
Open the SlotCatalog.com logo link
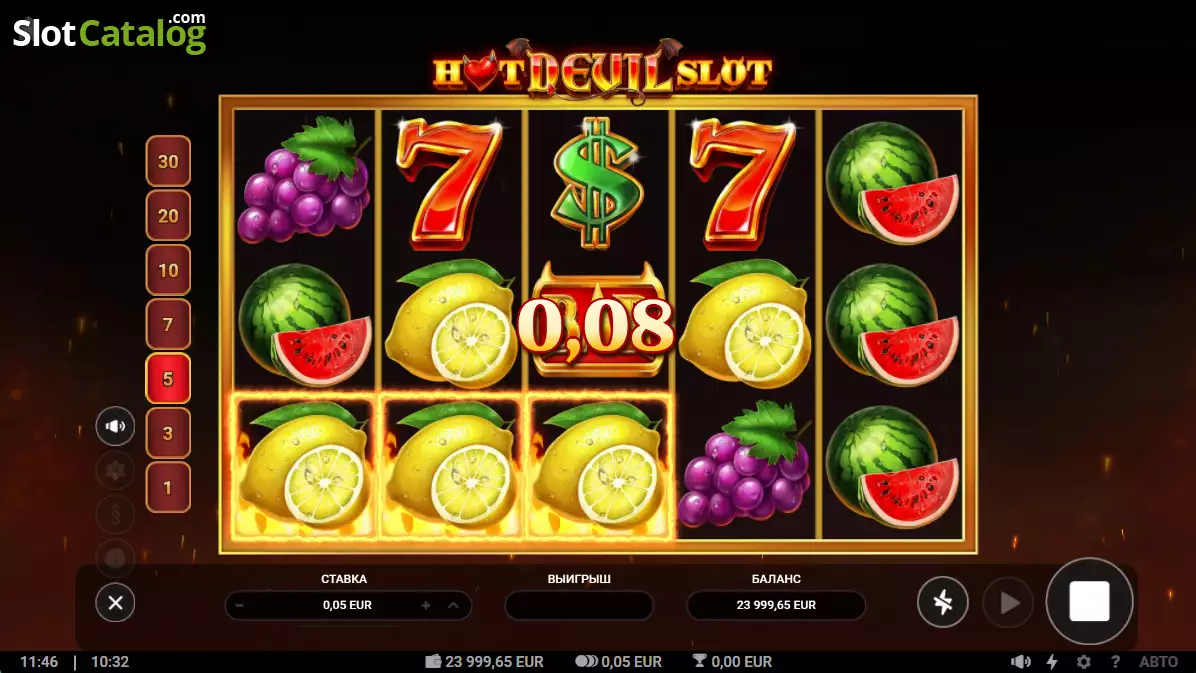point(109,33)
